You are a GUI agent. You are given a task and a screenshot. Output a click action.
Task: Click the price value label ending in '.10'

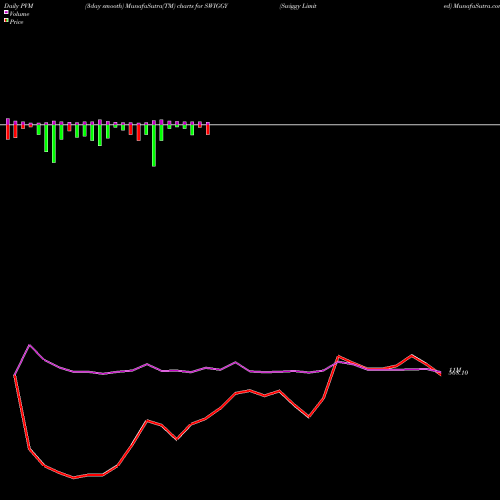click(458, 373)
